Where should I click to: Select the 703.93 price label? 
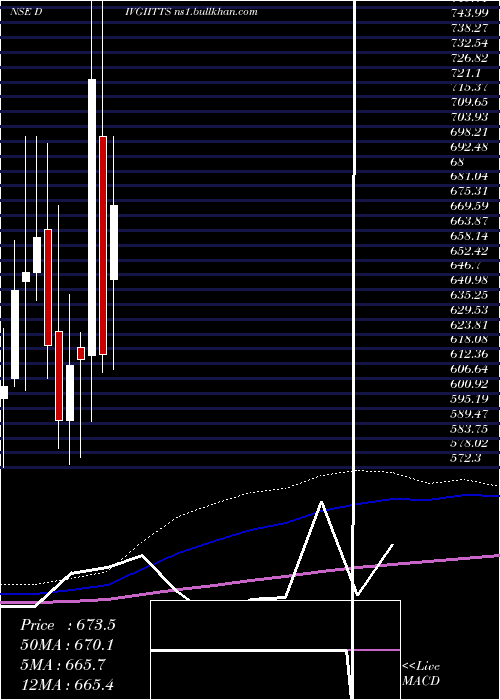point(469,117)
